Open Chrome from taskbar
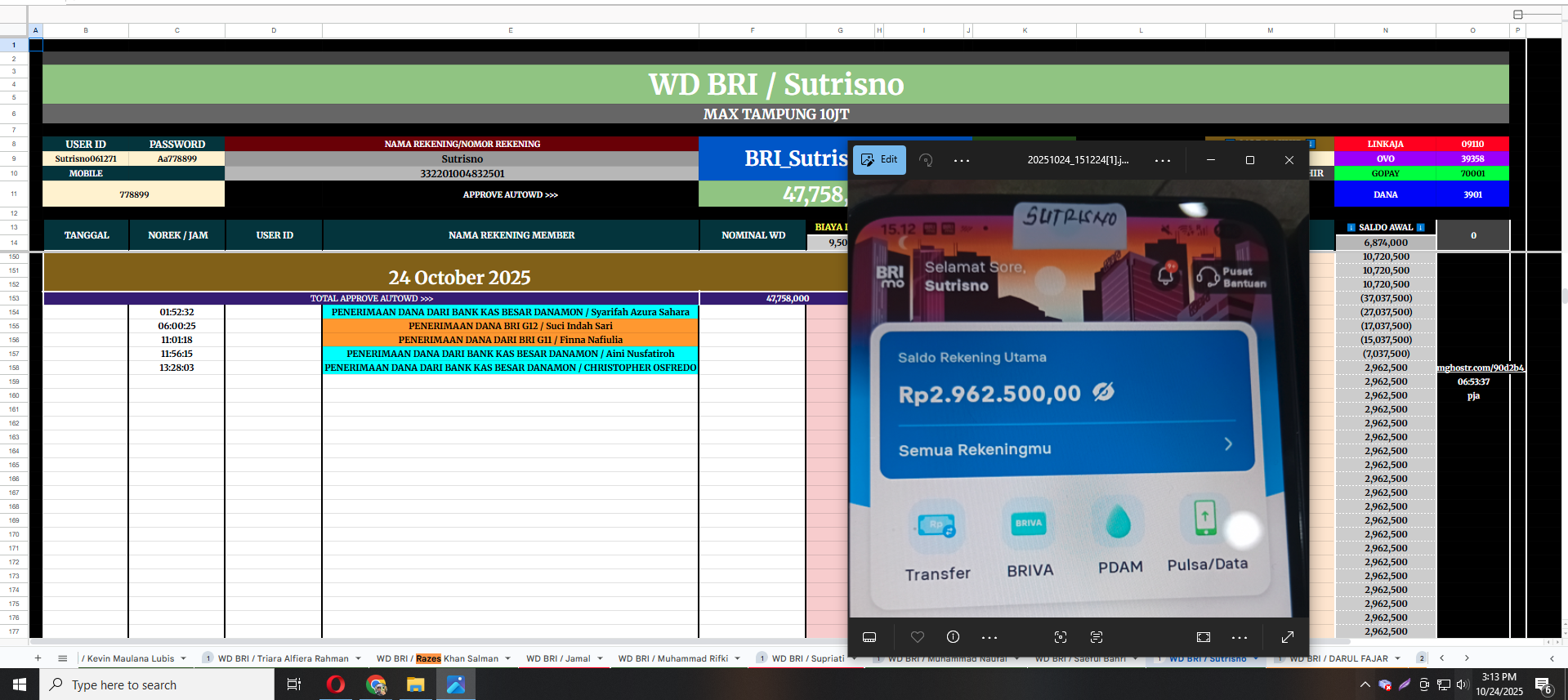1568x700 pixels. (x=376, y=684)
